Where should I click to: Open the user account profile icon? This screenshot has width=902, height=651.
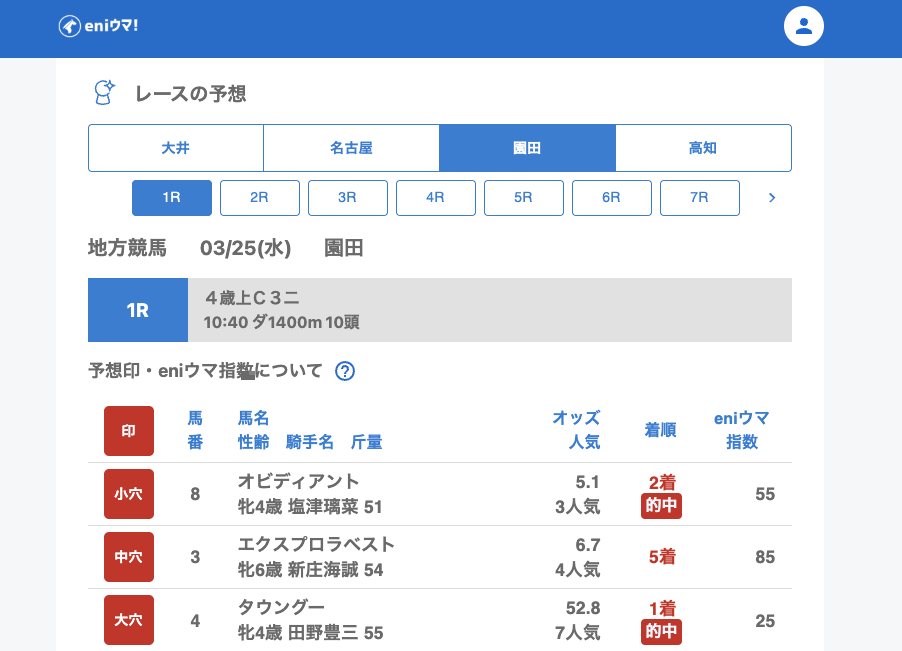click(803, 26)
